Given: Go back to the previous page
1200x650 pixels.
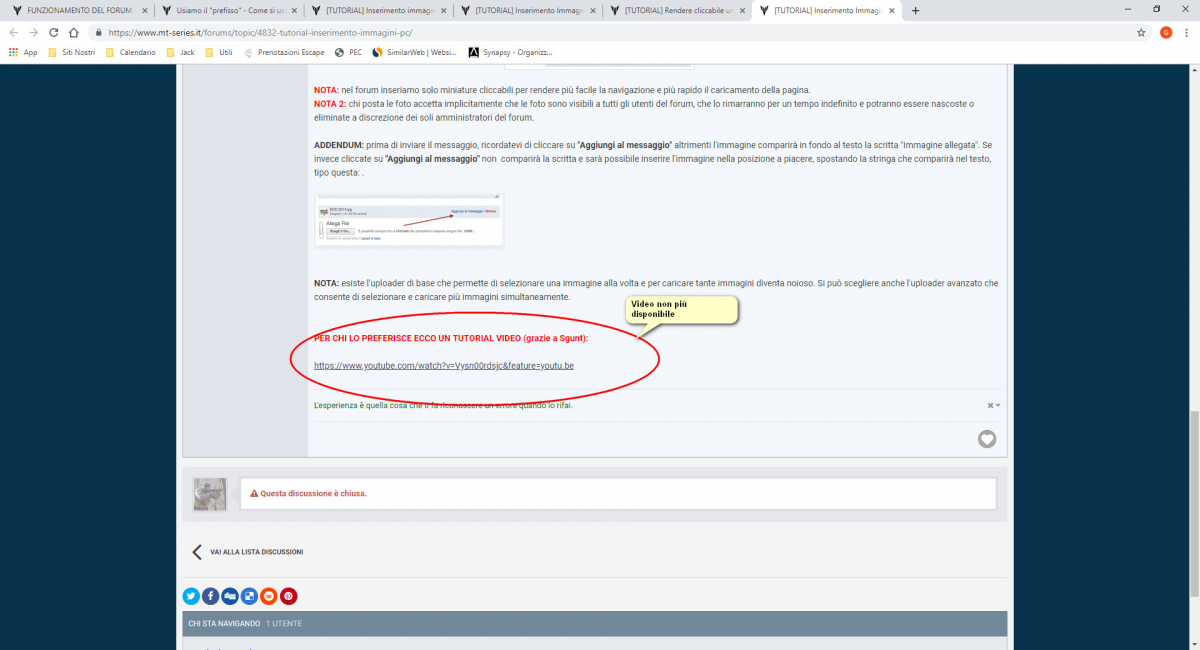Looking at the screenshot, I should pos(14,32).
